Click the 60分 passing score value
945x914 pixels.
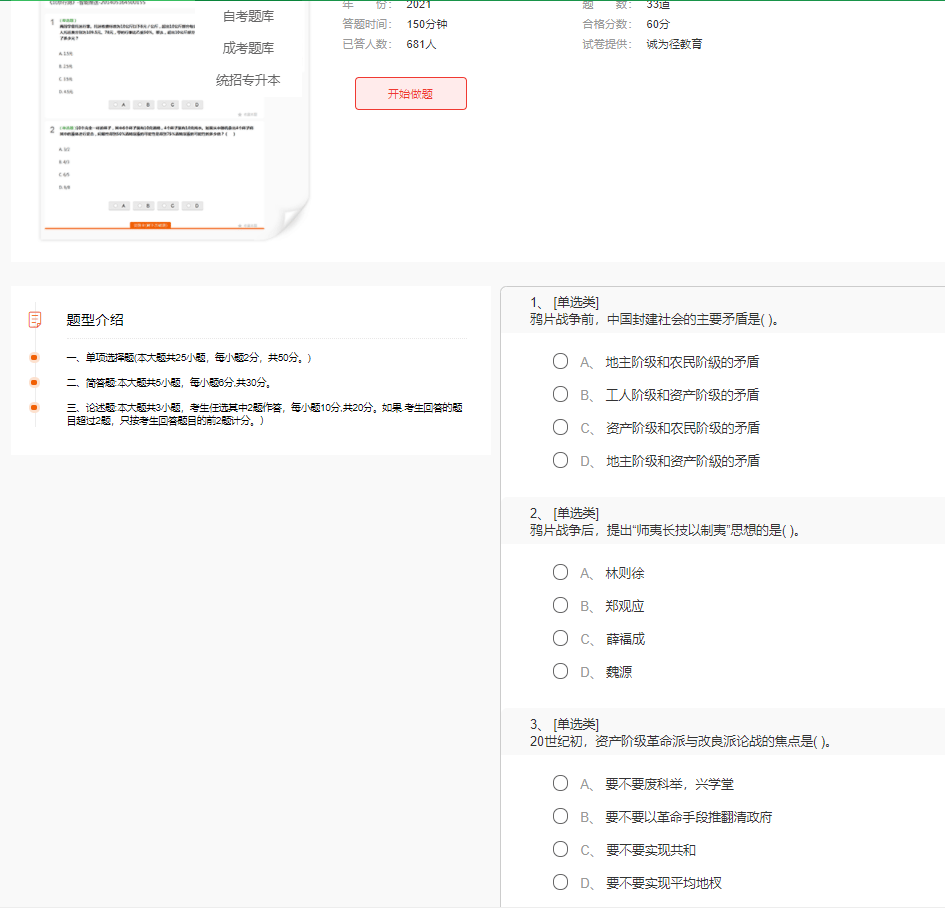coord(658,24)
